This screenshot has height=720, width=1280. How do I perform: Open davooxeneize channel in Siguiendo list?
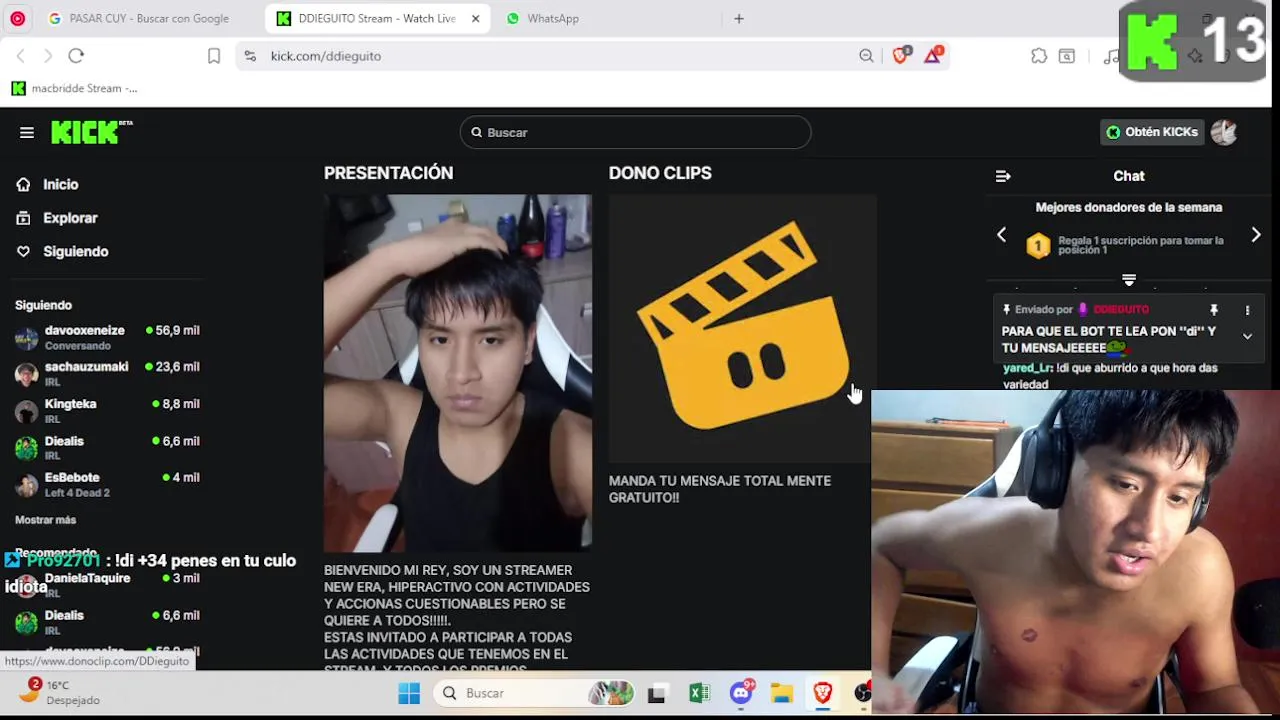click(108, 337)
